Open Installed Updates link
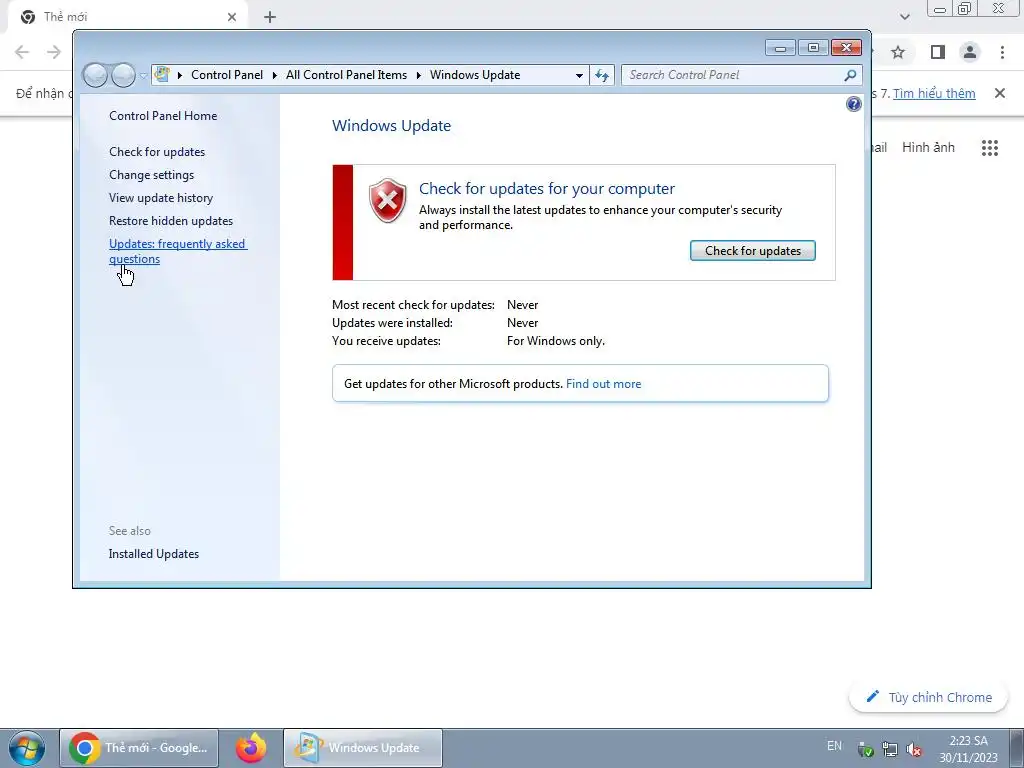This screenshot has height=768, width=1024. (153, 554)
